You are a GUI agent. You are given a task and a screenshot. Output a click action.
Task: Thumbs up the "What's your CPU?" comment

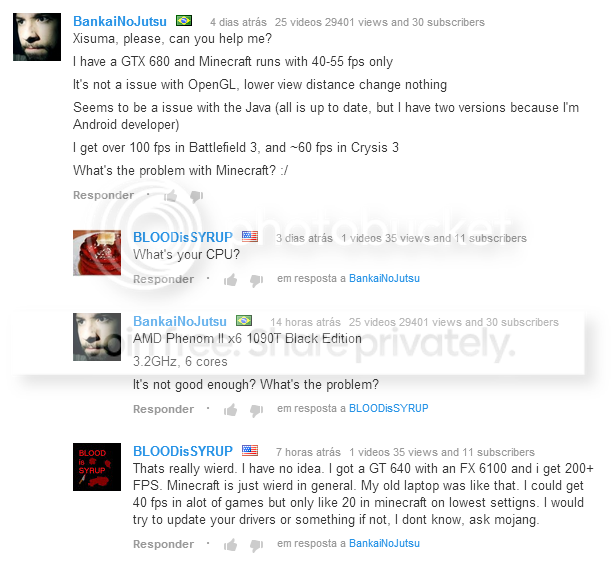[x=231, y=280]
